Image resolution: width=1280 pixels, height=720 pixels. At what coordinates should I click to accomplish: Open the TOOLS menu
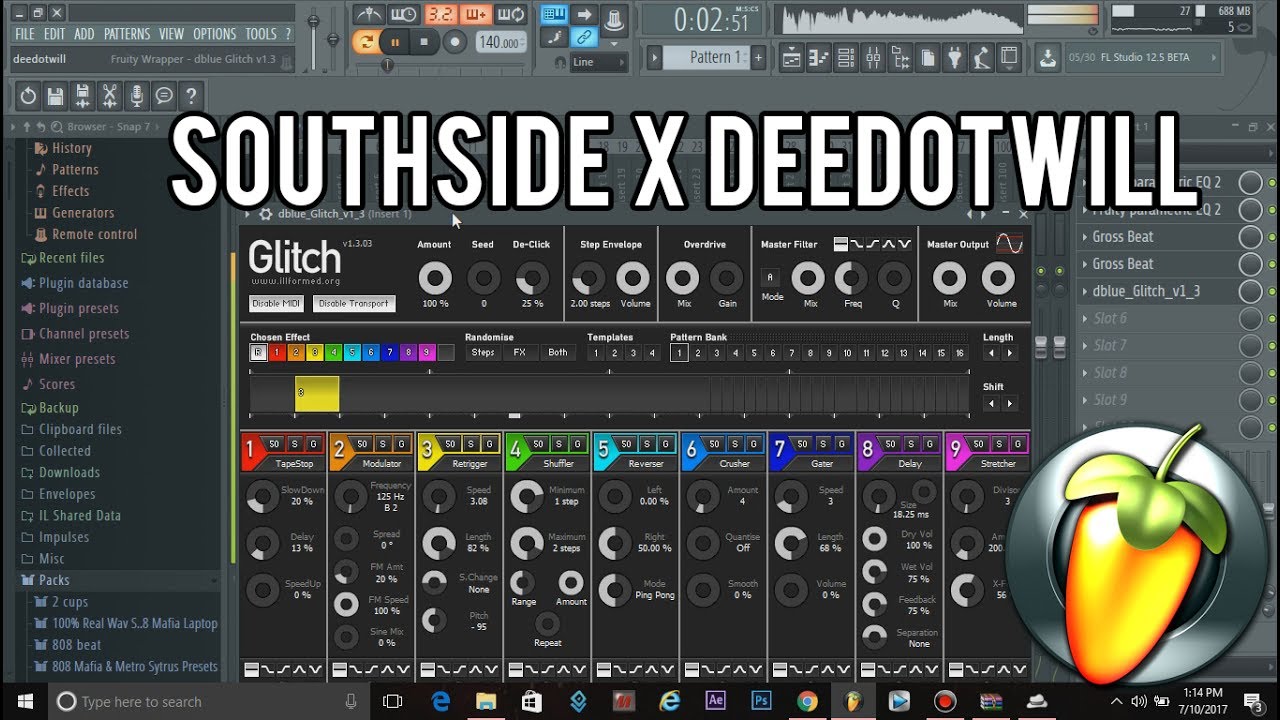[260, 34]
